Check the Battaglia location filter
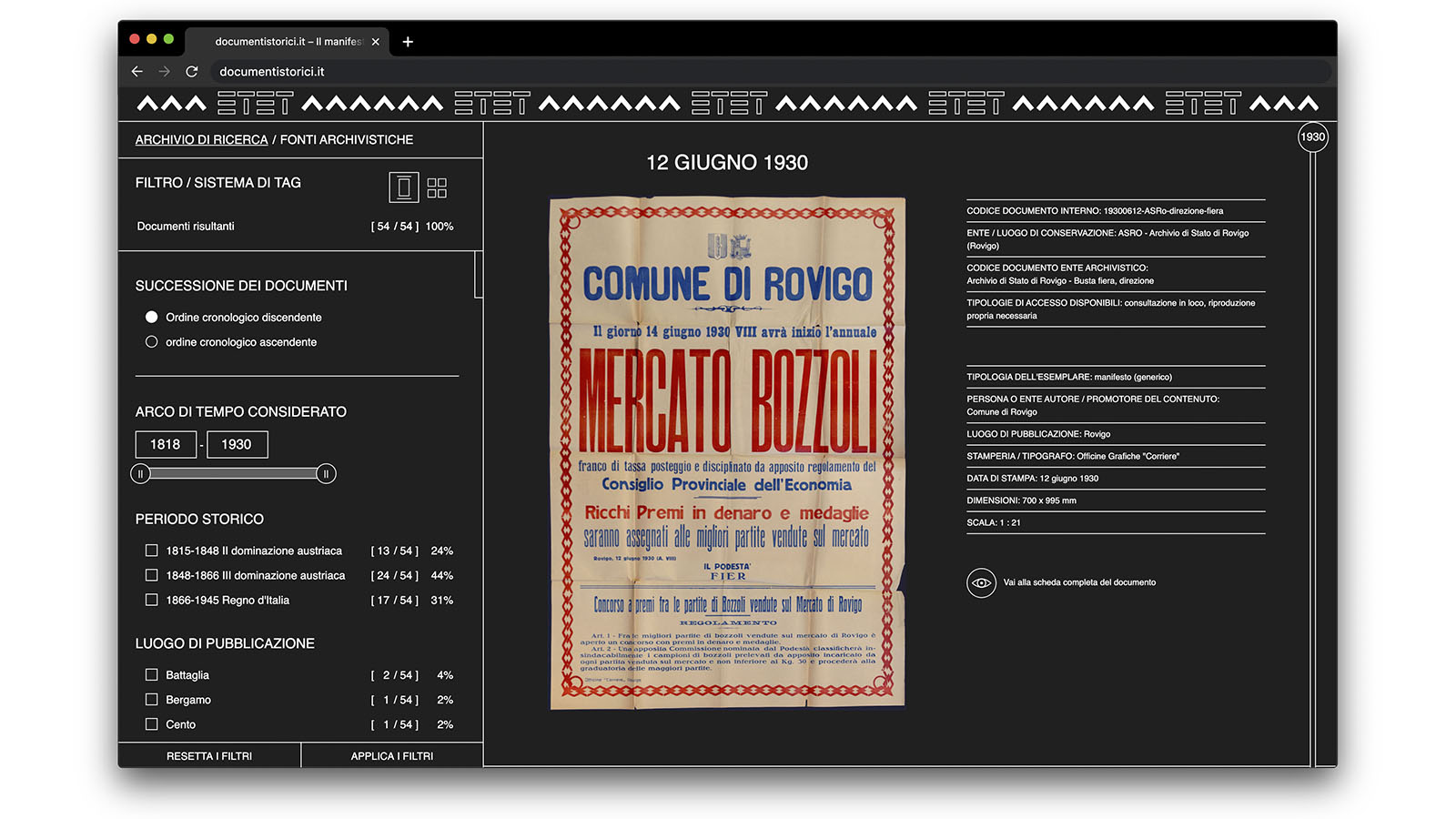1456x819 pixels. [x=151, y=675]
